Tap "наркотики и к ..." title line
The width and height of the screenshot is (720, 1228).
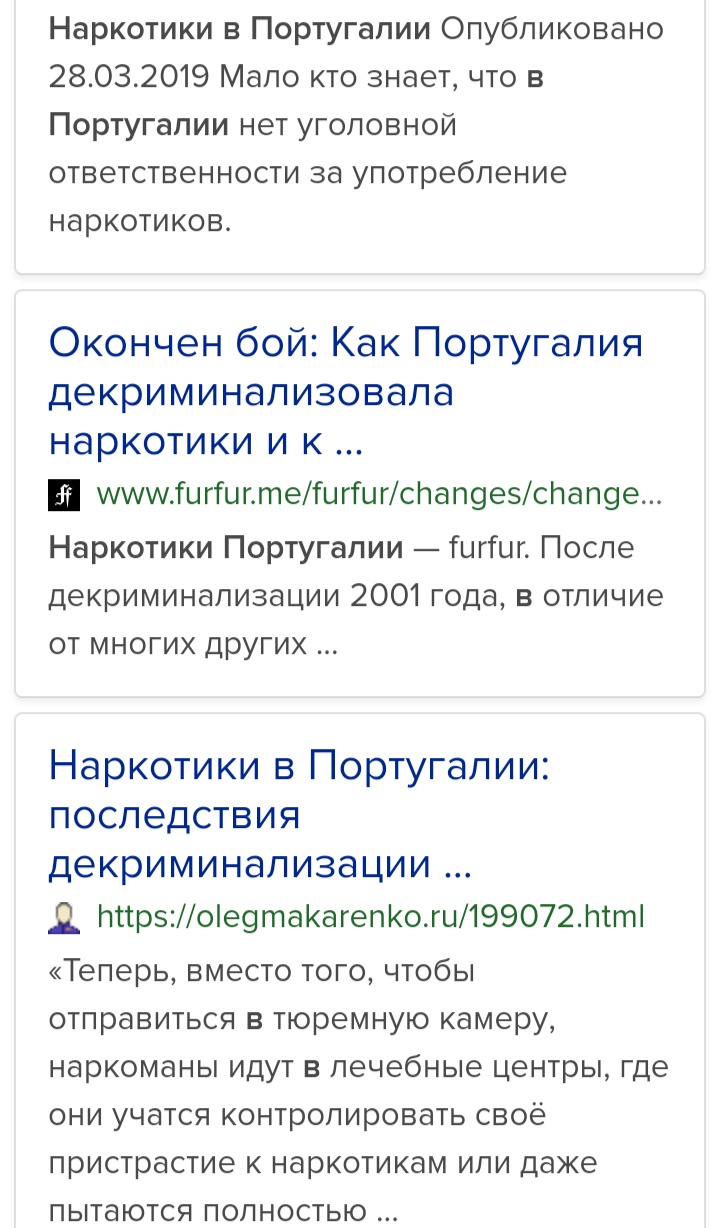coord(205,440)
